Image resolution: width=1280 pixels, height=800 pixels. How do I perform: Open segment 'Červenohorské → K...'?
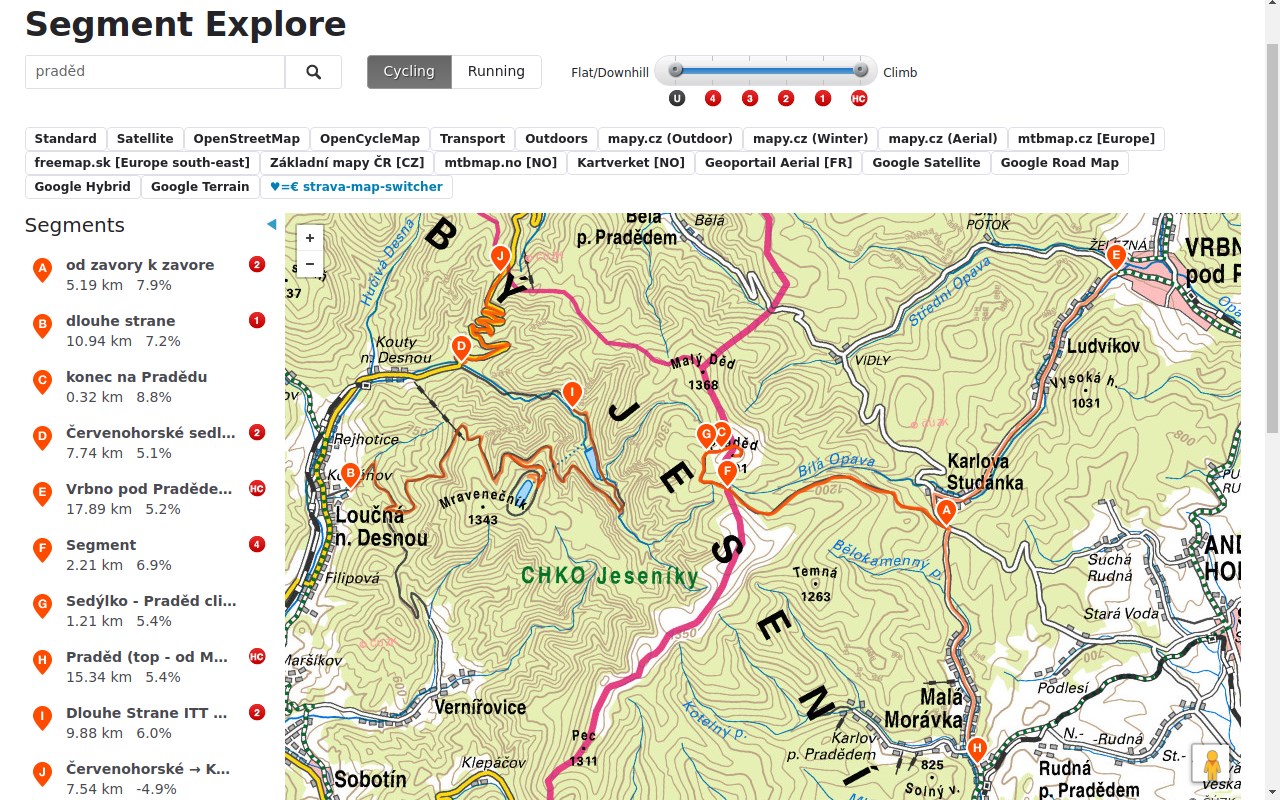(x=148, y=769)
